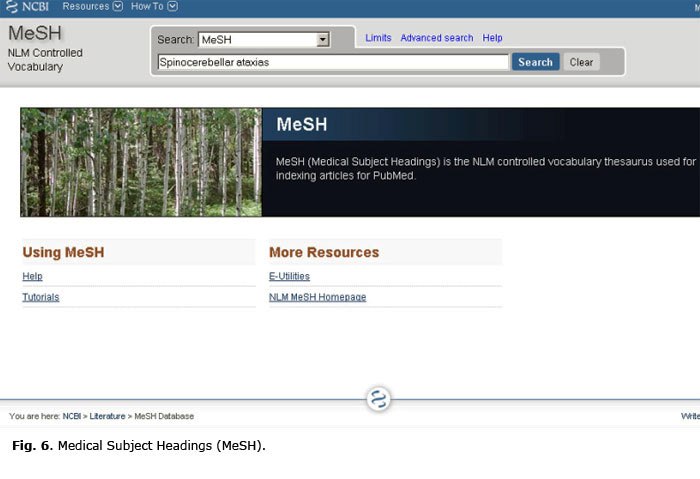Select Literature in the breadcrumb trail
The width and height of the screenshot is (700, 479).
click(107, 416)
